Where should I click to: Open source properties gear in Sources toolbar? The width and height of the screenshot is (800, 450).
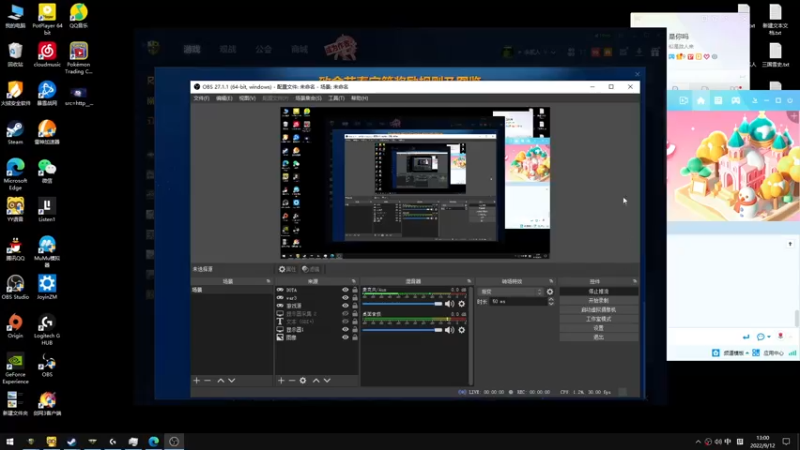pos(303,381)
